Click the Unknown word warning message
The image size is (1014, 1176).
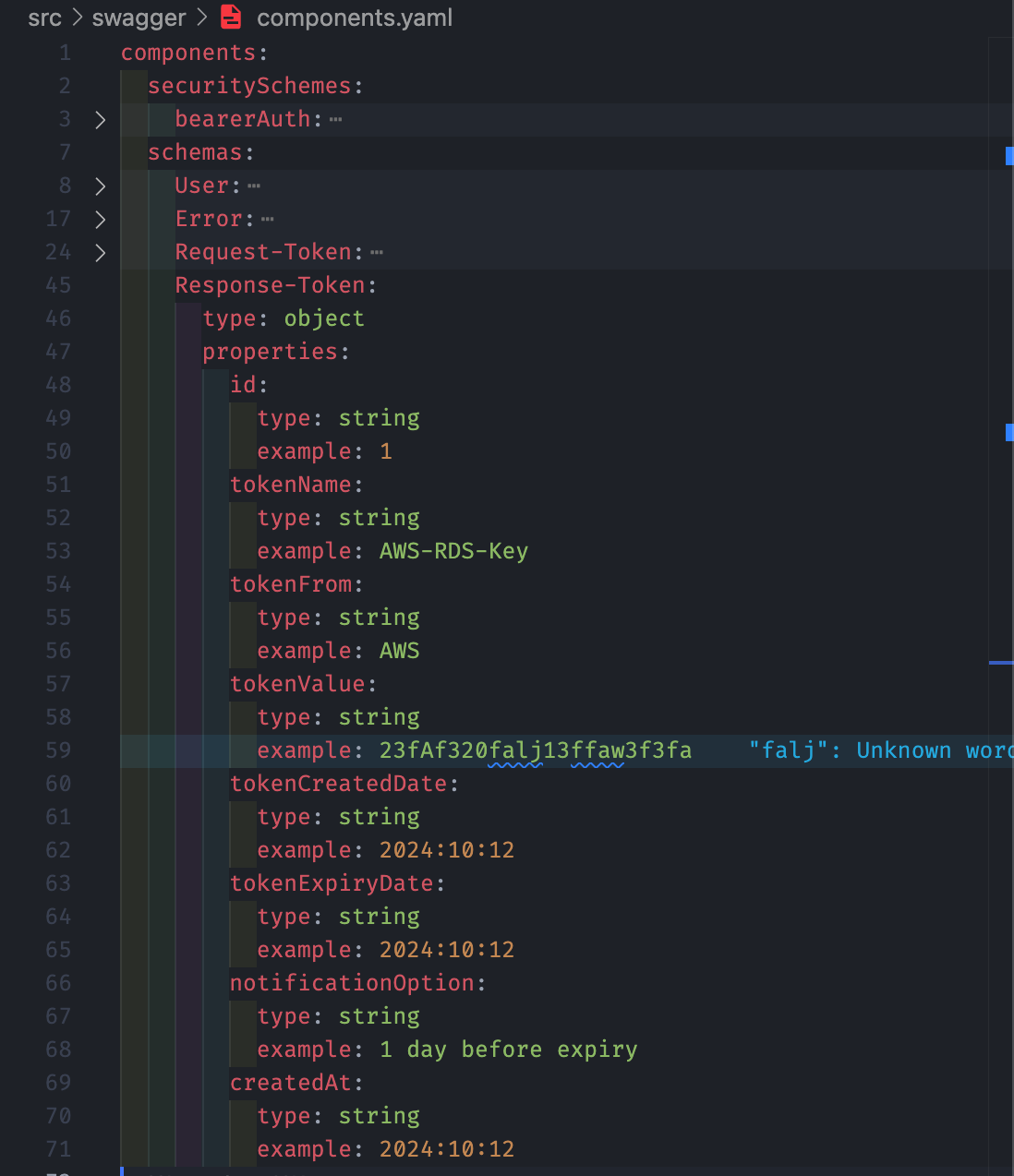877,750
